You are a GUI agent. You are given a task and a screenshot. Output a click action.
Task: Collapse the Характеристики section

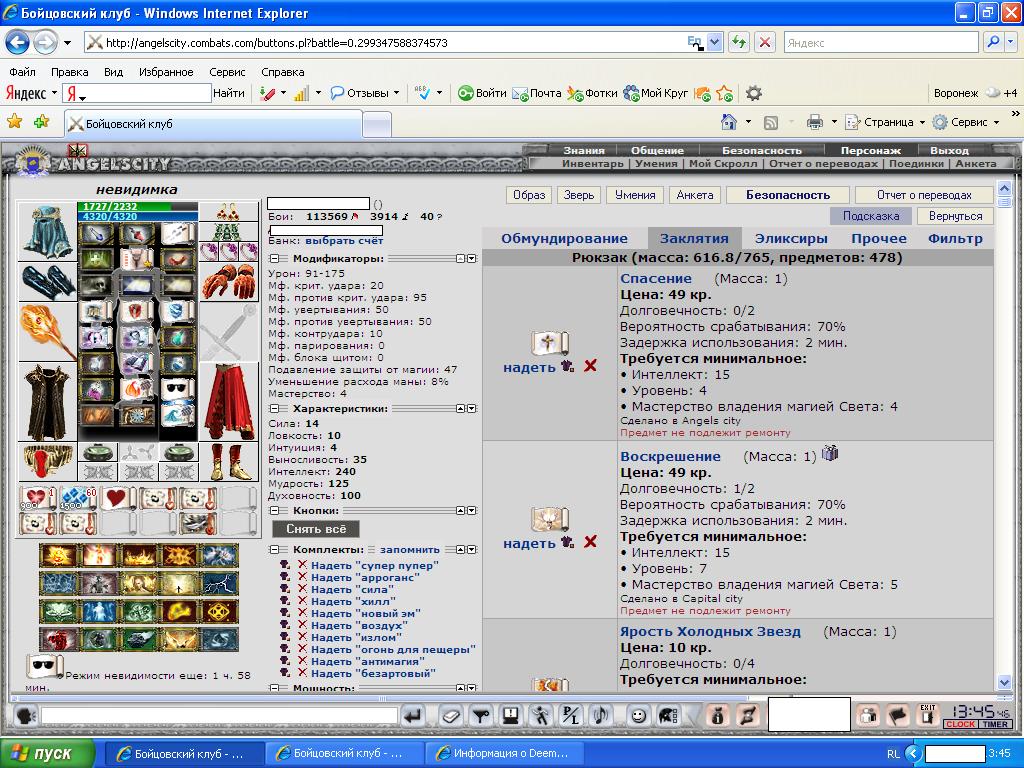tap(274, 408)
